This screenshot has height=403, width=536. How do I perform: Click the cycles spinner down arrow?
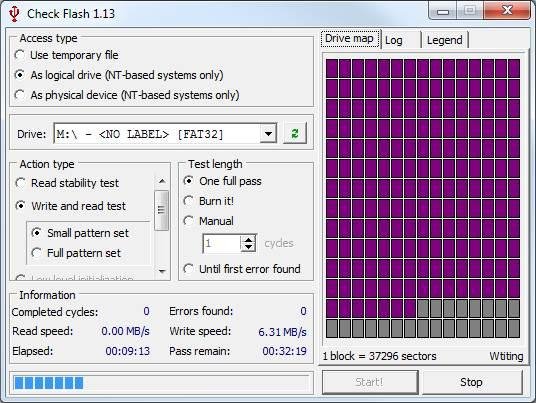[249, 247]
